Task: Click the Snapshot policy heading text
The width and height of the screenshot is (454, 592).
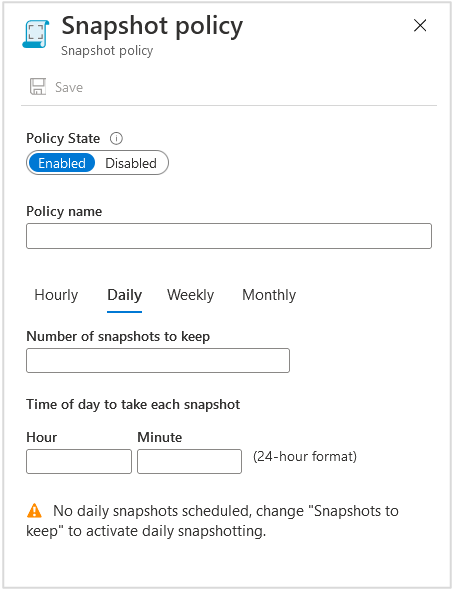Action: coord(152,26)
